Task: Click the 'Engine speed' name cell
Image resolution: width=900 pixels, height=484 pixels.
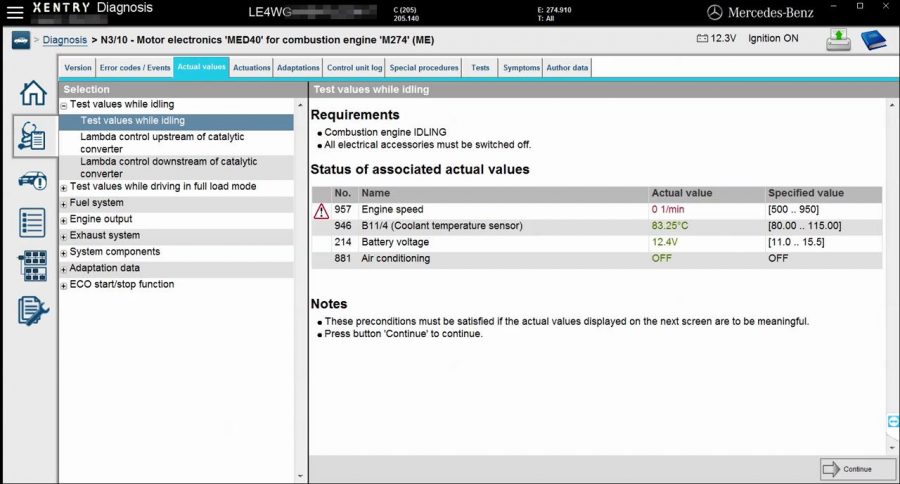Action: 392,210
